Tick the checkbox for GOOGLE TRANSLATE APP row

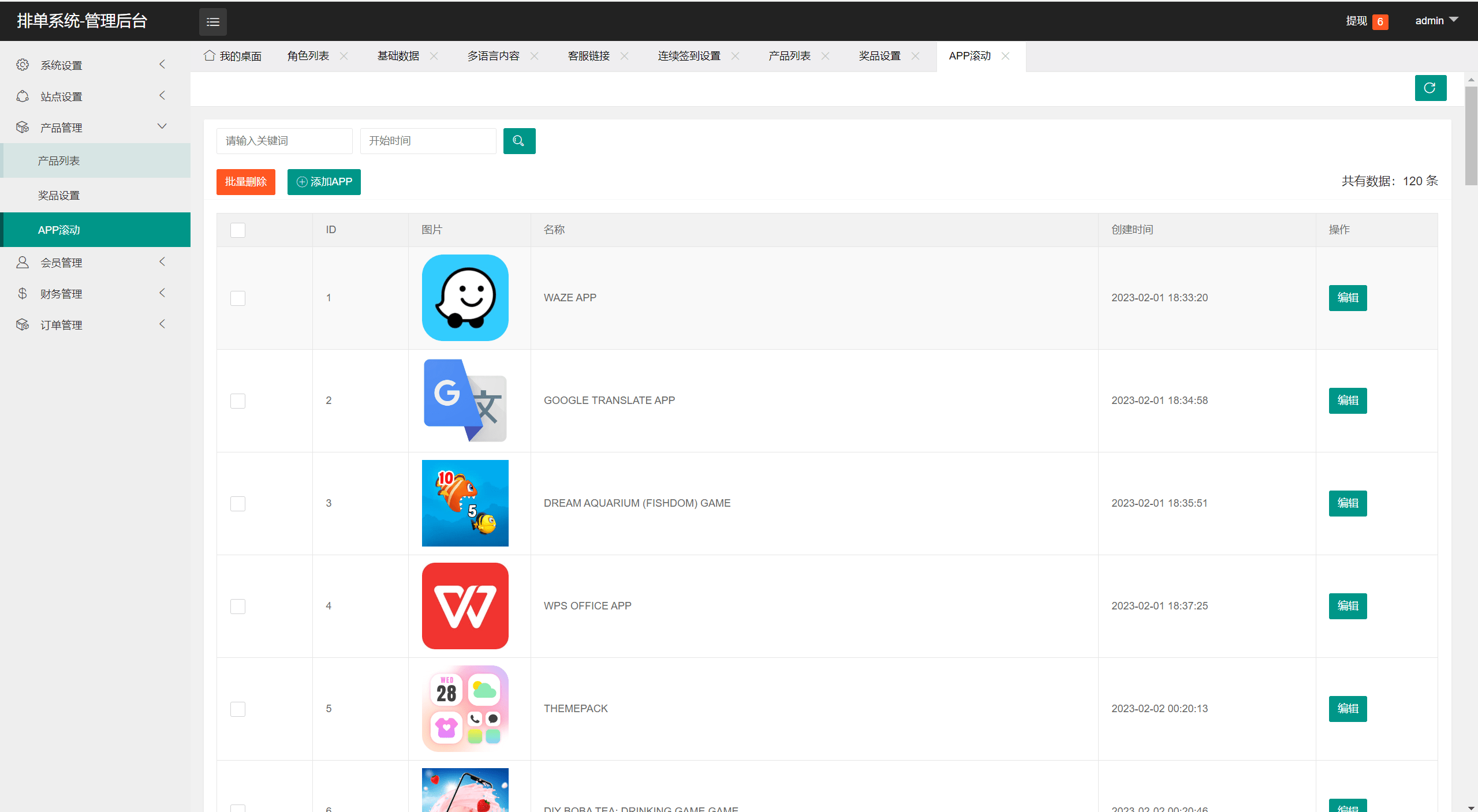pos(238,401)
